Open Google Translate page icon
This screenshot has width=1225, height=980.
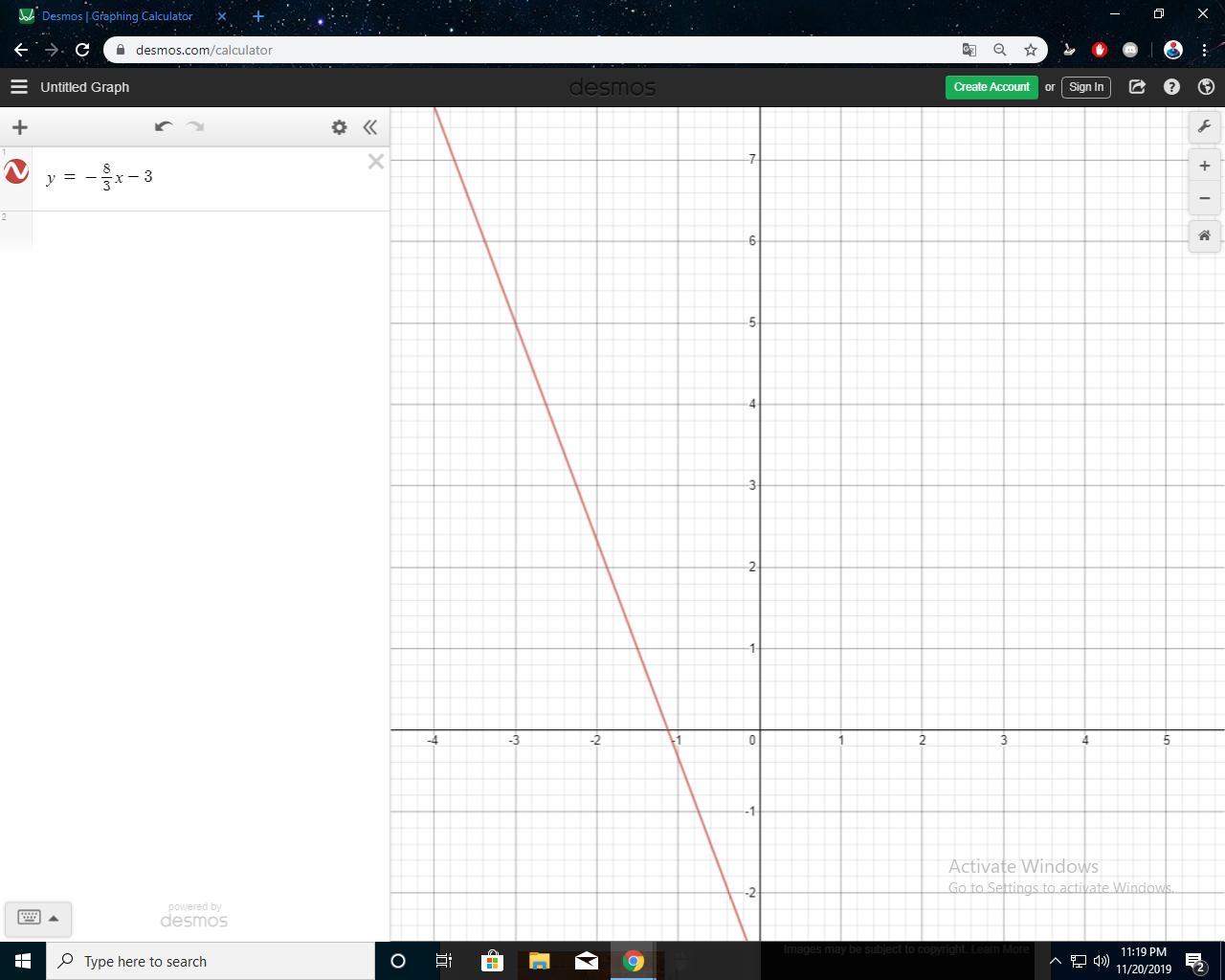[x=969, y=50]
